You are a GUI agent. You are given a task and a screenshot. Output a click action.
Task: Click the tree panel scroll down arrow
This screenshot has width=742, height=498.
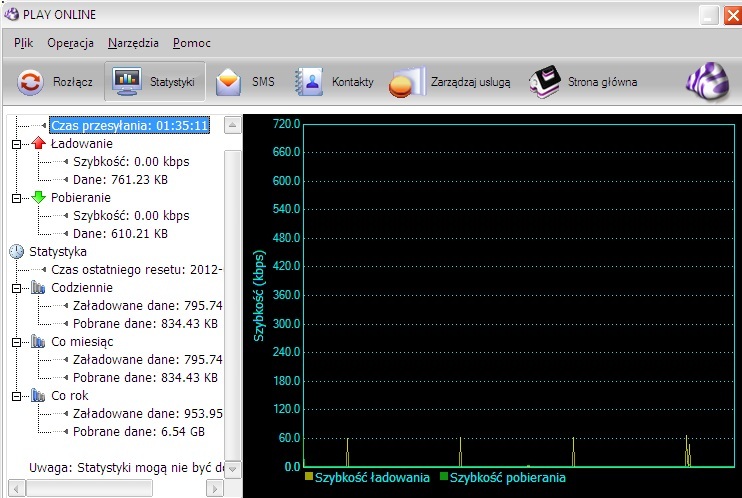[232, 469]
